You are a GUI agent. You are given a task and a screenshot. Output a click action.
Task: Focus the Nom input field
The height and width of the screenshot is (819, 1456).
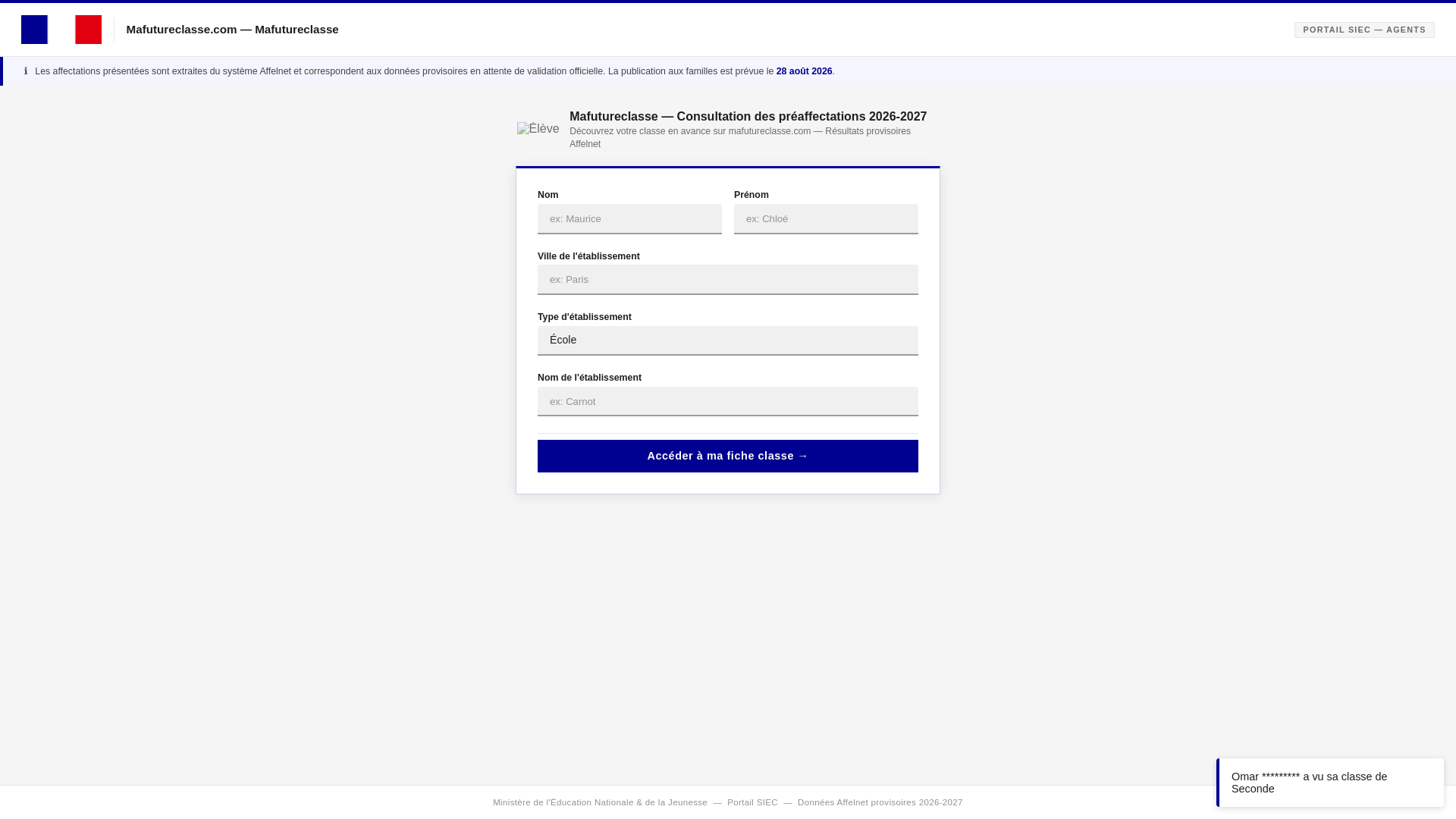pyautogui.click(x=629, y=219)
